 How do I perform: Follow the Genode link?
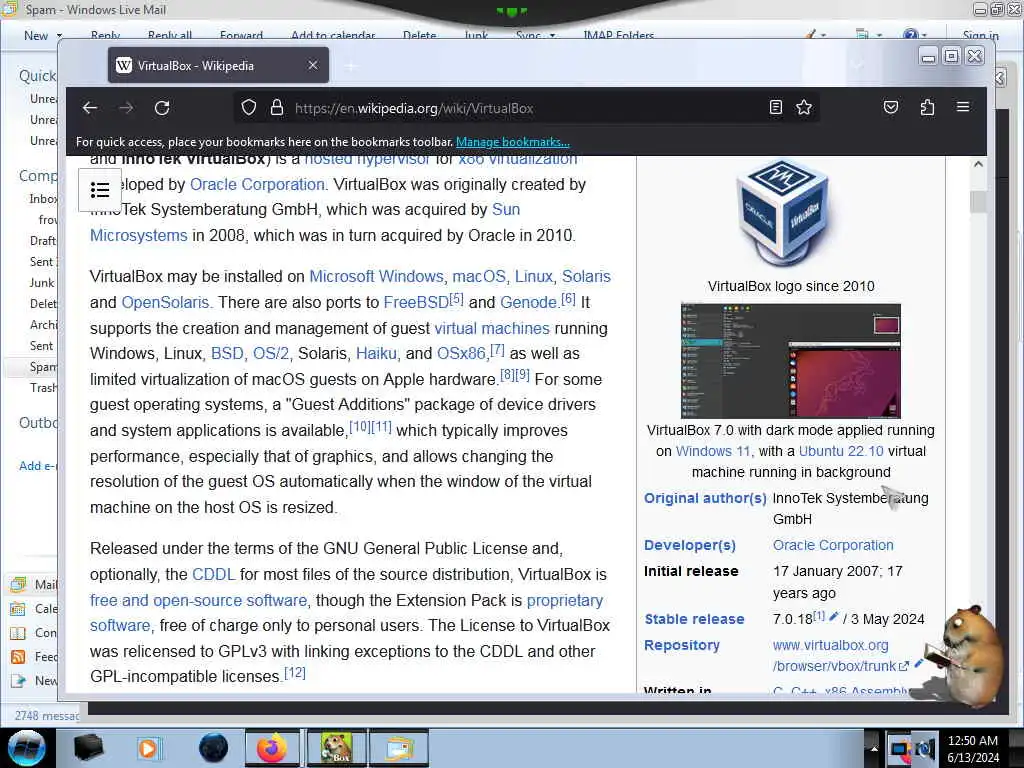coord(528,302)
